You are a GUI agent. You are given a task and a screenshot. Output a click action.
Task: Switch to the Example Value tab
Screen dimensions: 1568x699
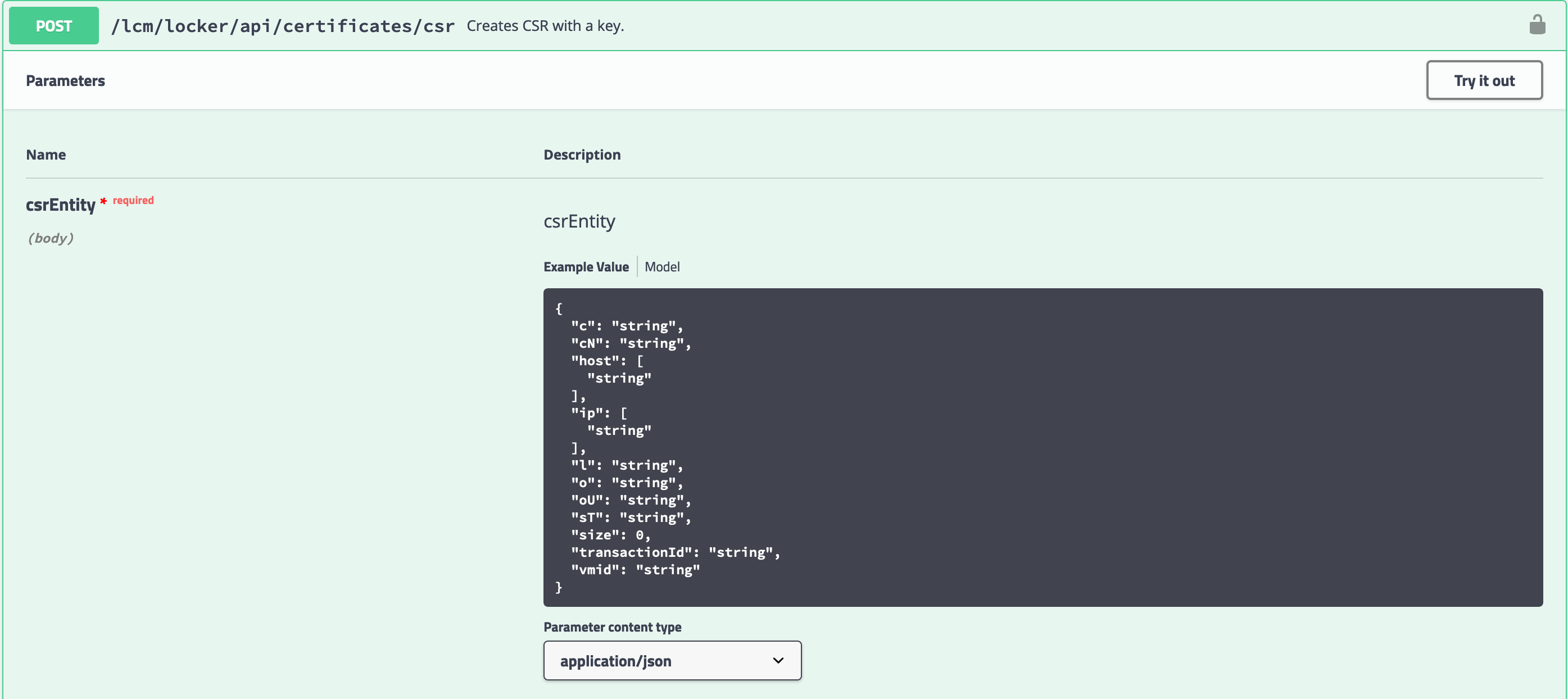point(586,266)
